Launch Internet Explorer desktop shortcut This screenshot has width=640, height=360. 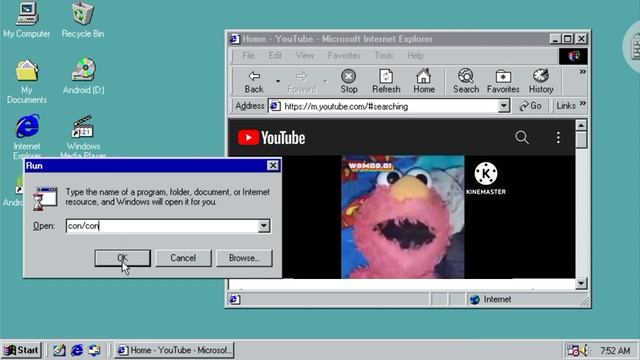[27, 136]
